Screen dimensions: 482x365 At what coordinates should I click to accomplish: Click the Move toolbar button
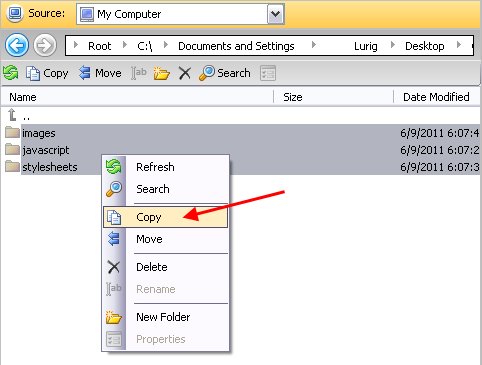[x=100, y=73]
